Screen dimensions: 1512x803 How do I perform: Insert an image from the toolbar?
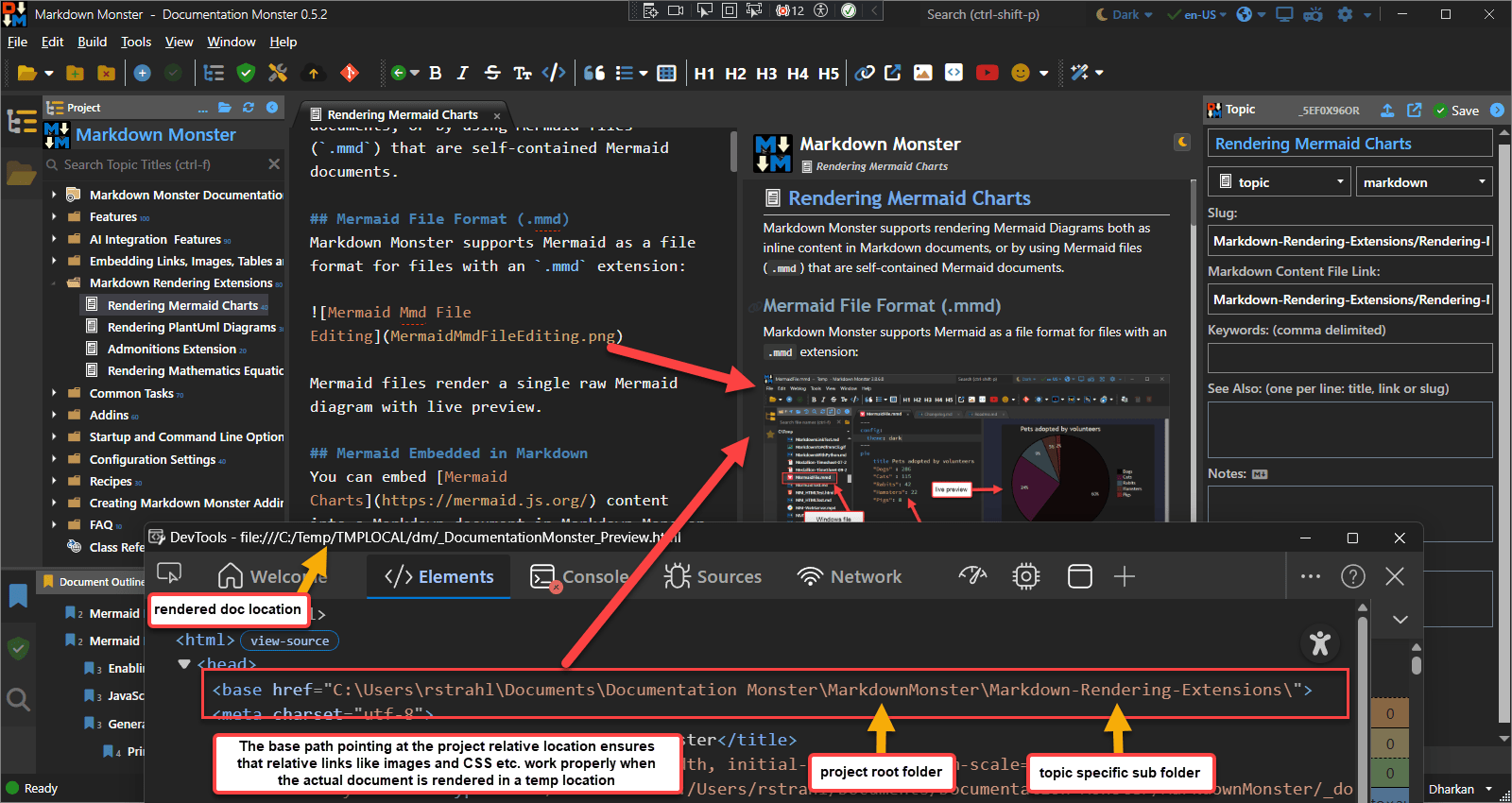(923, 73)
